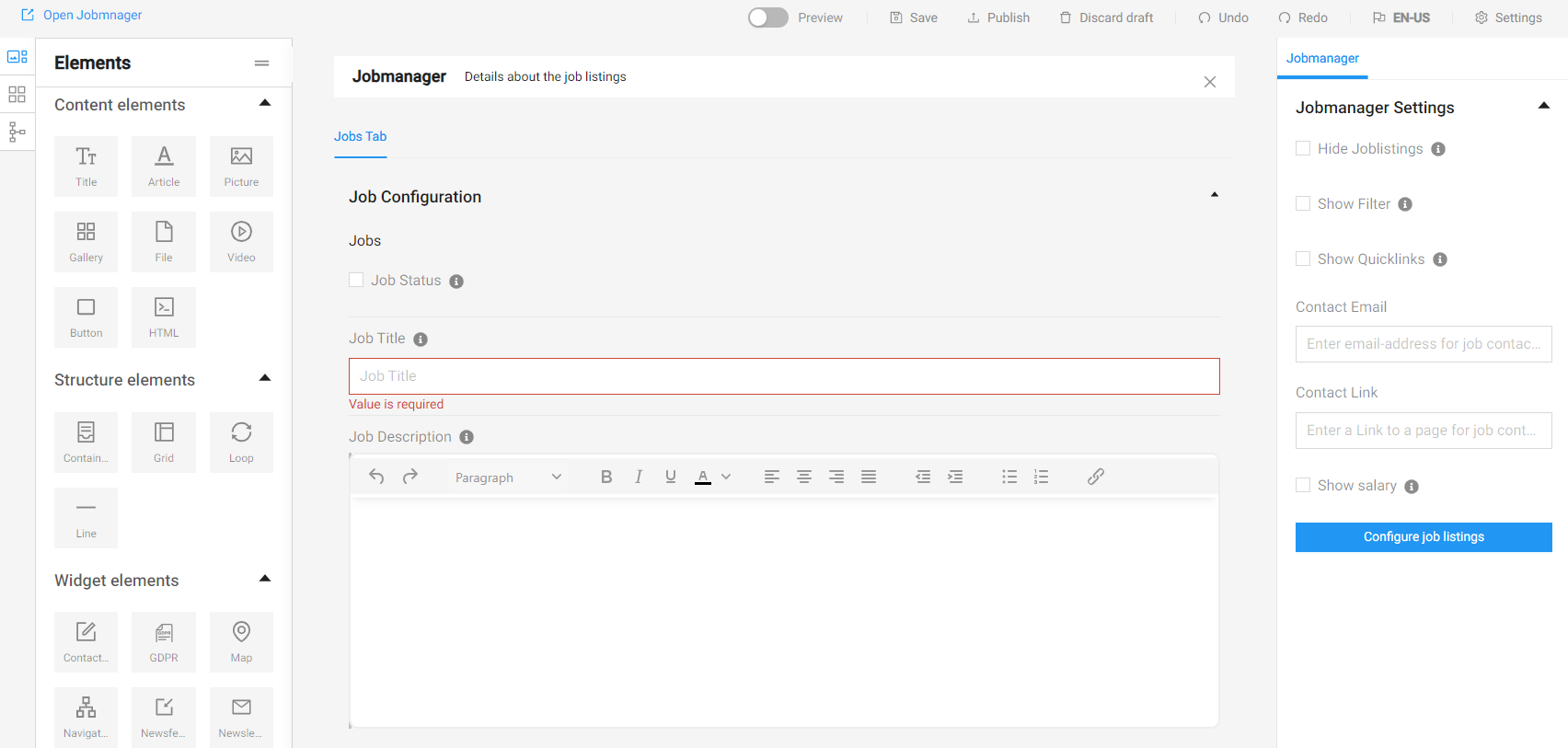Enable the Job Status checkbox
This screenshot has height=748, width=1568.
click(356, 281)
